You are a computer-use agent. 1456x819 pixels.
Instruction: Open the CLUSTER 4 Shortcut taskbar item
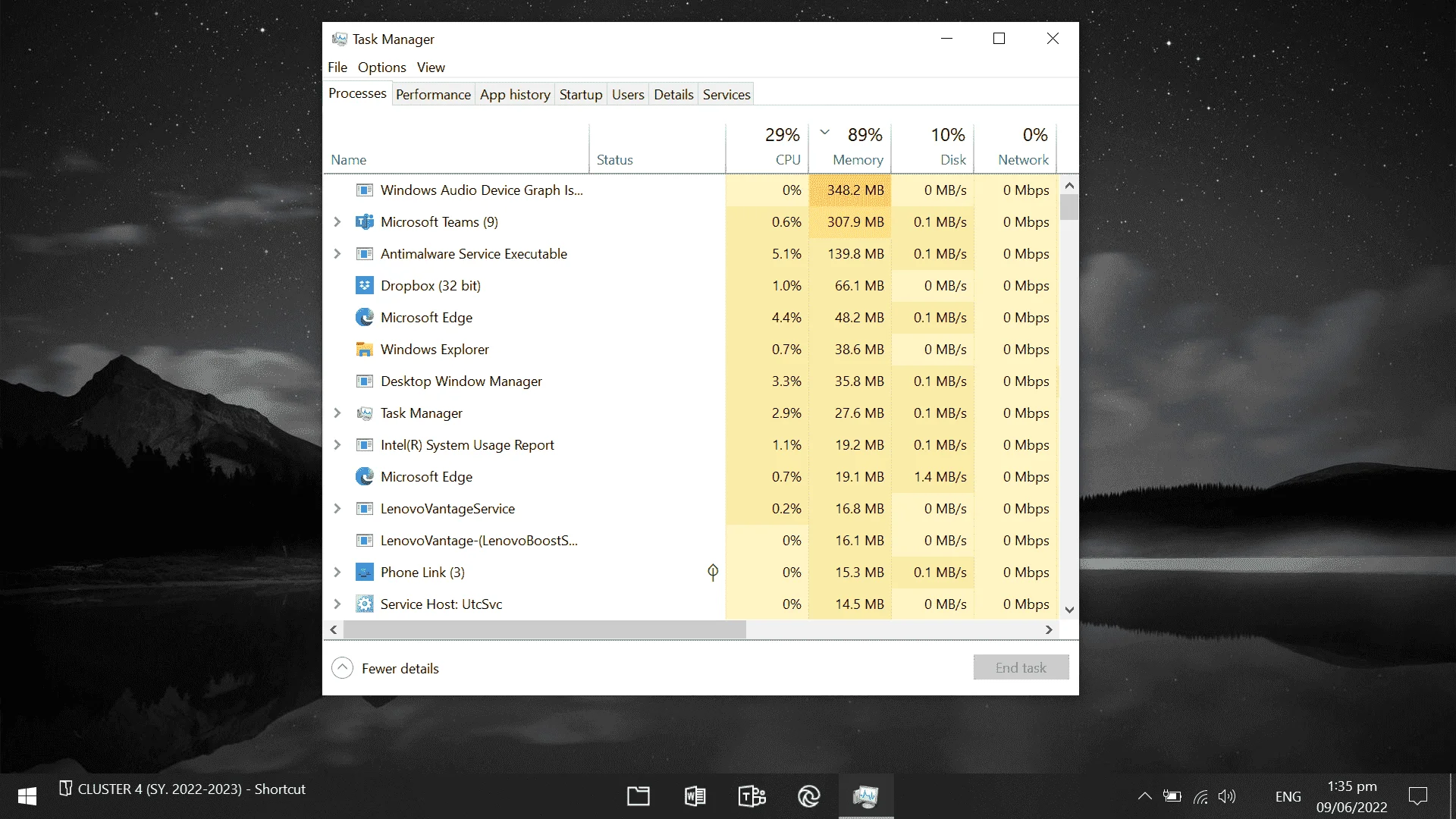coord(182,789)
